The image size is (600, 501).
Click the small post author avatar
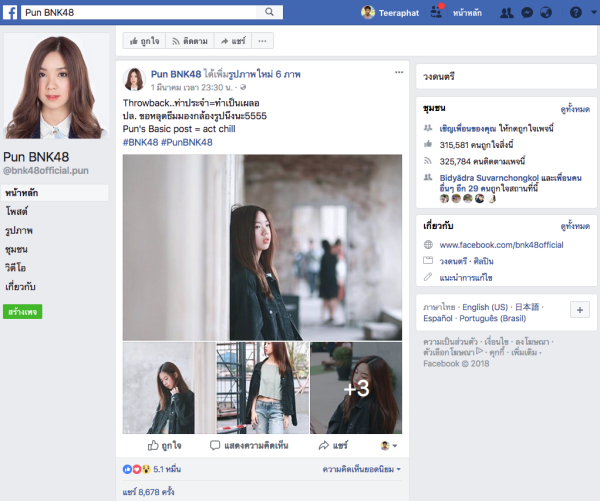pyautogui.click(x=134, y=79)
